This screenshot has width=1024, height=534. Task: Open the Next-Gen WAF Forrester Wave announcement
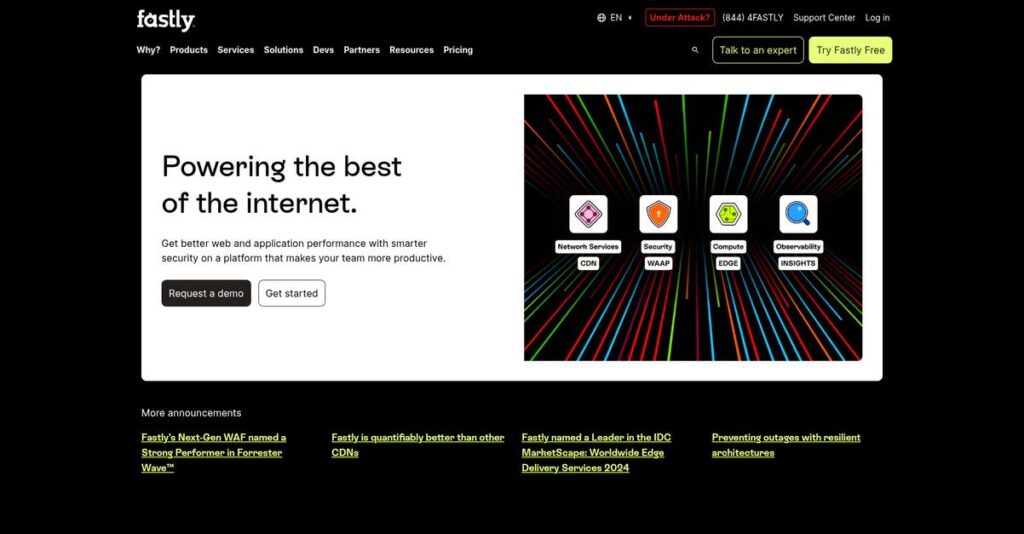(x=214, y=452)
